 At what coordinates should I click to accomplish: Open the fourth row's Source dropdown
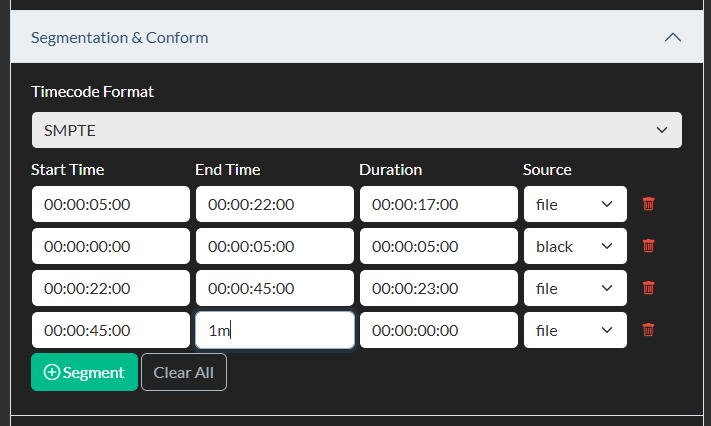[x=575, y=330]
